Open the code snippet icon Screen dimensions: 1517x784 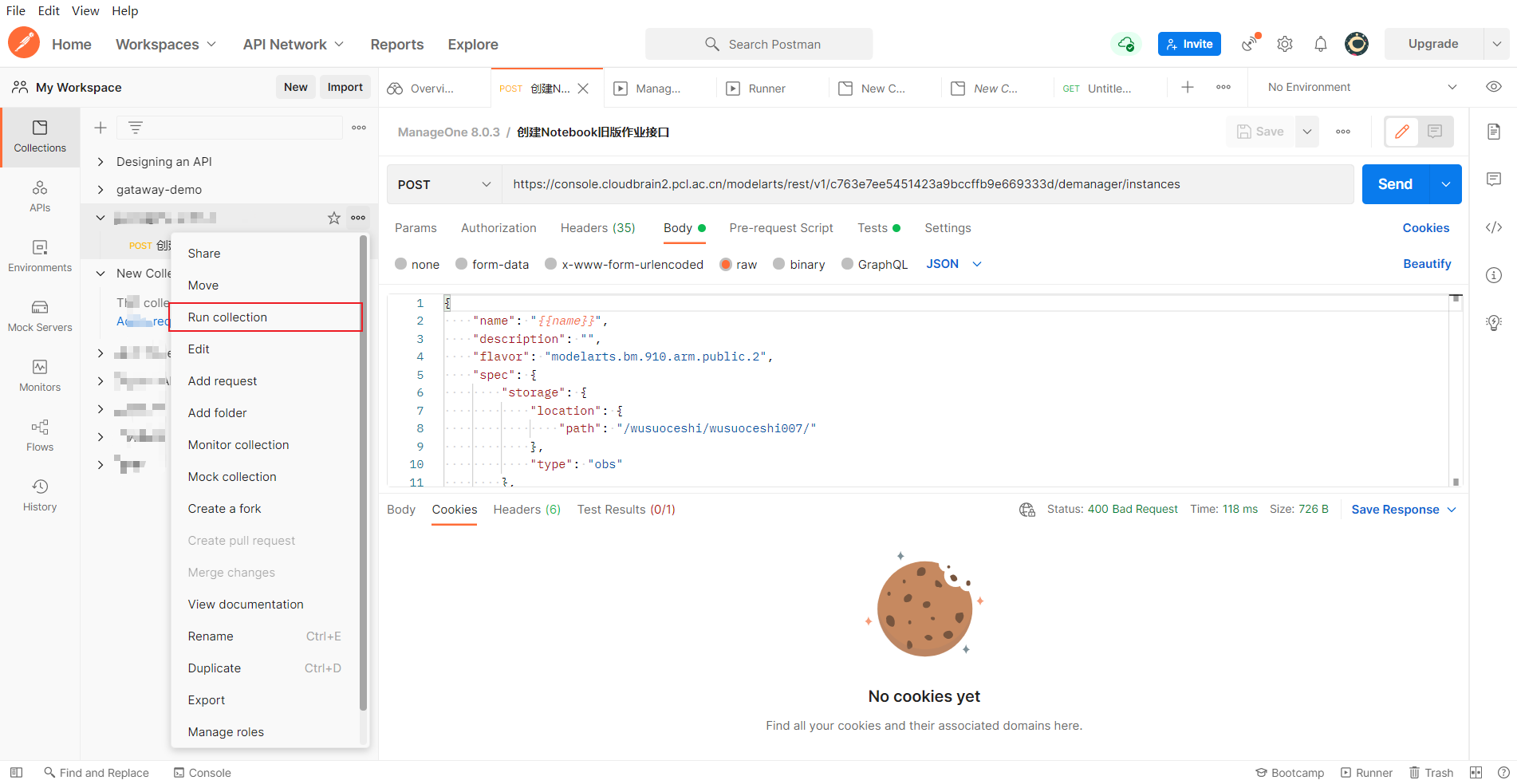(x=1494, y=227)
